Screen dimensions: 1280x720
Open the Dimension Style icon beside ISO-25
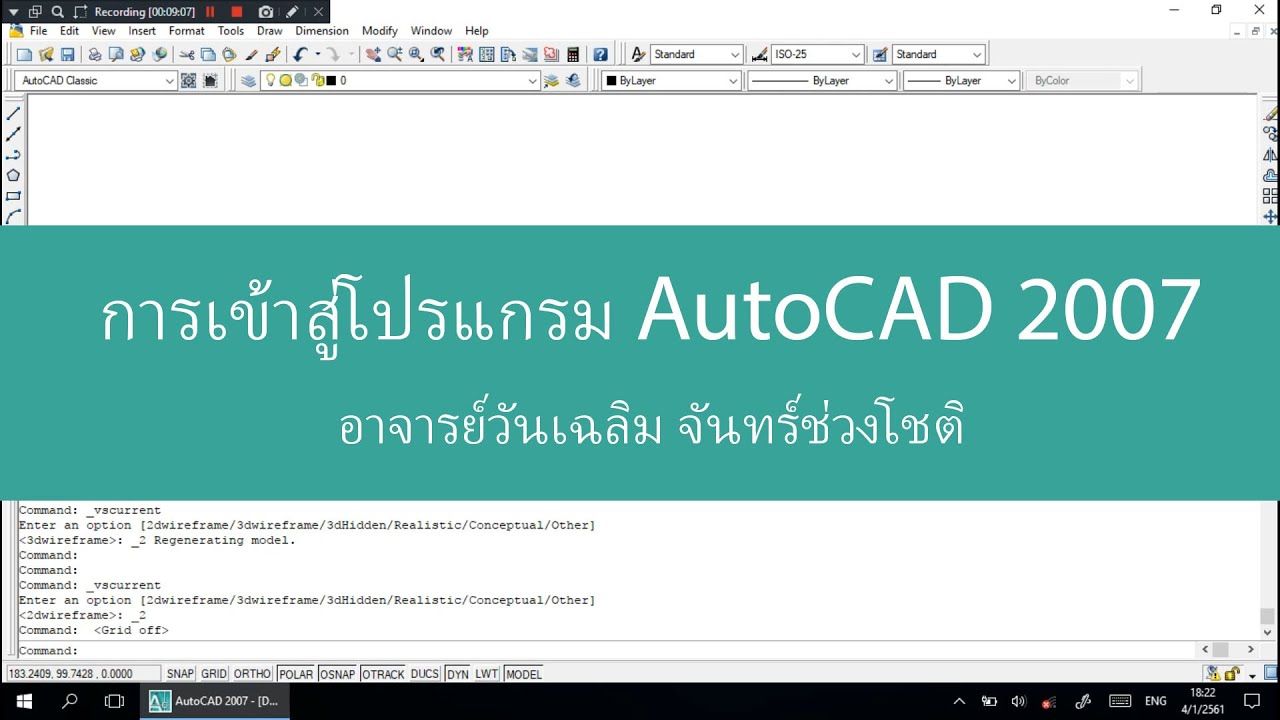pos(759,55)
